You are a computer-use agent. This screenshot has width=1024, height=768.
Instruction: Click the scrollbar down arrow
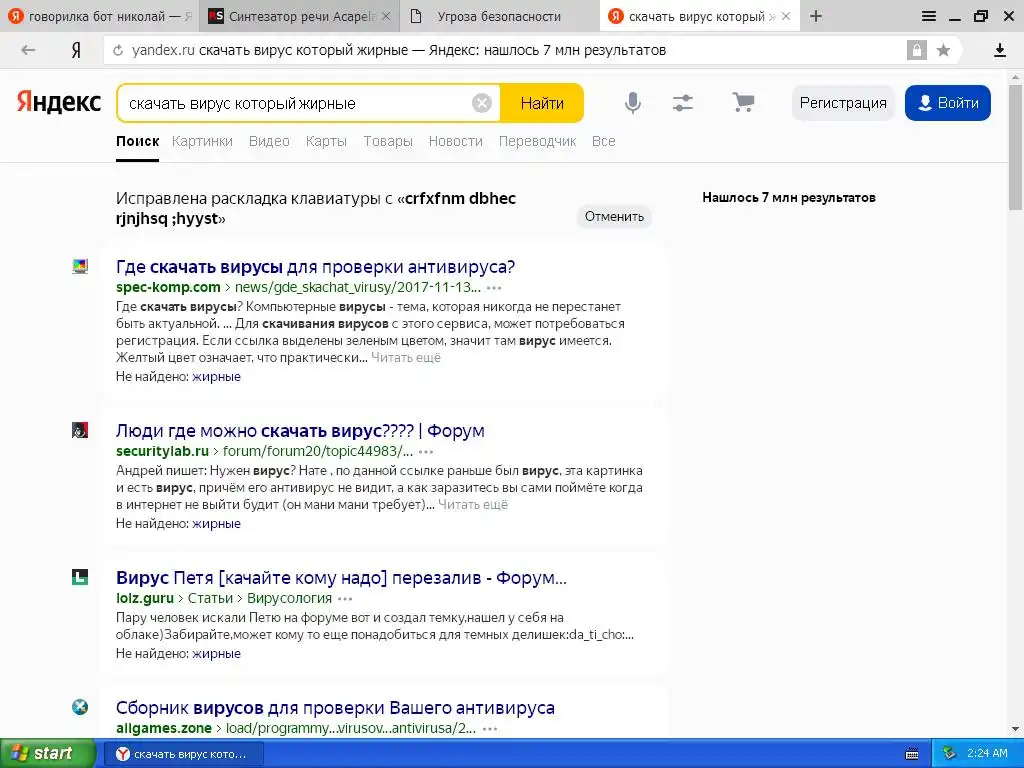pyautogui.click(x=1016, y=729)
